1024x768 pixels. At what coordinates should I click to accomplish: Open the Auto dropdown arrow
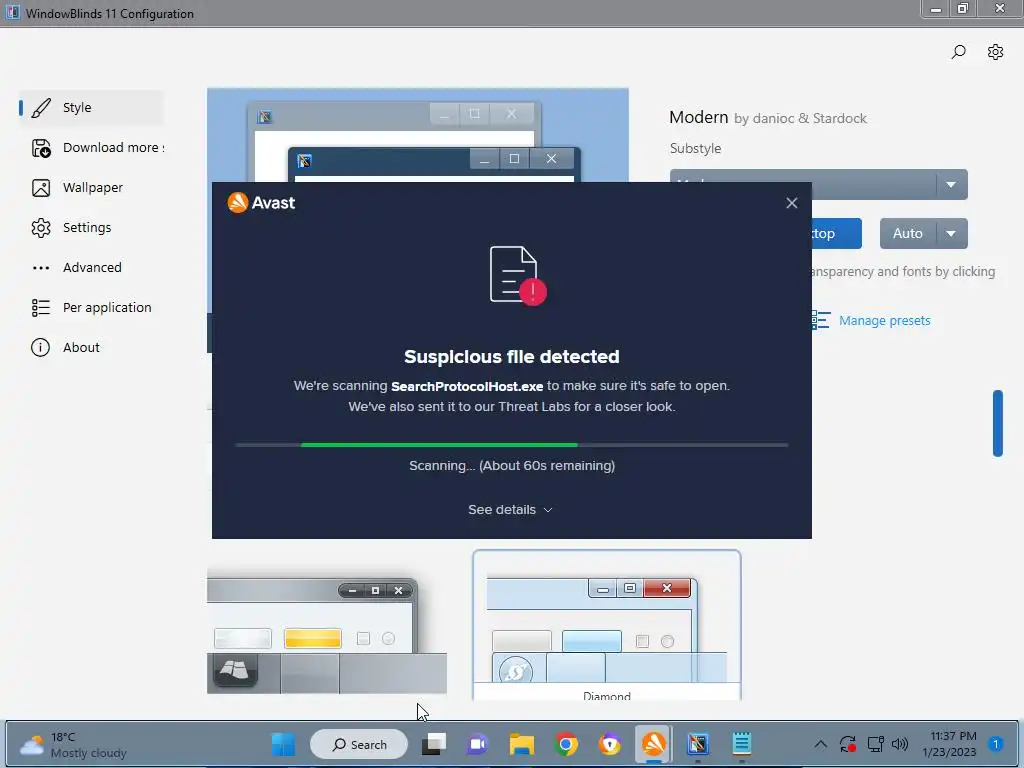[952, 233]
